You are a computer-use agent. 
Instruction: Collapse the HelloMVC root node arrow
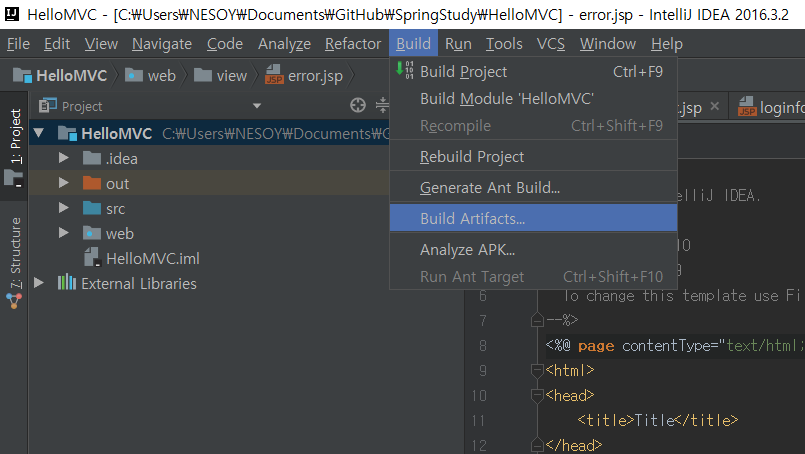[x=39, y=133]
